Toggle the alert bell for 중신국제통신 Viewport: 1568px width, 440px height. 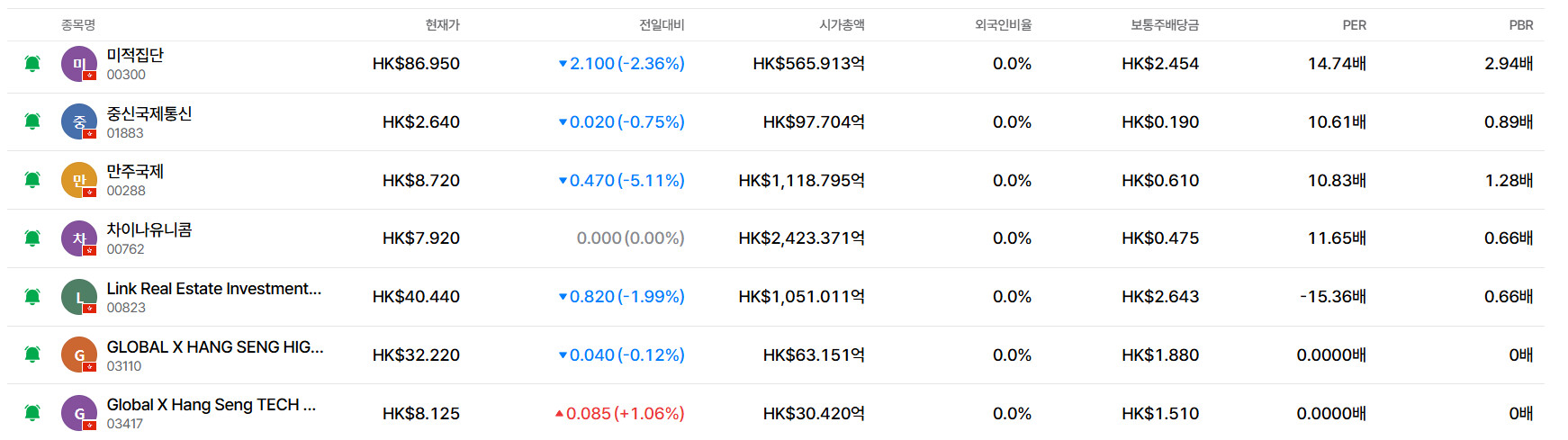pos(32,121)
